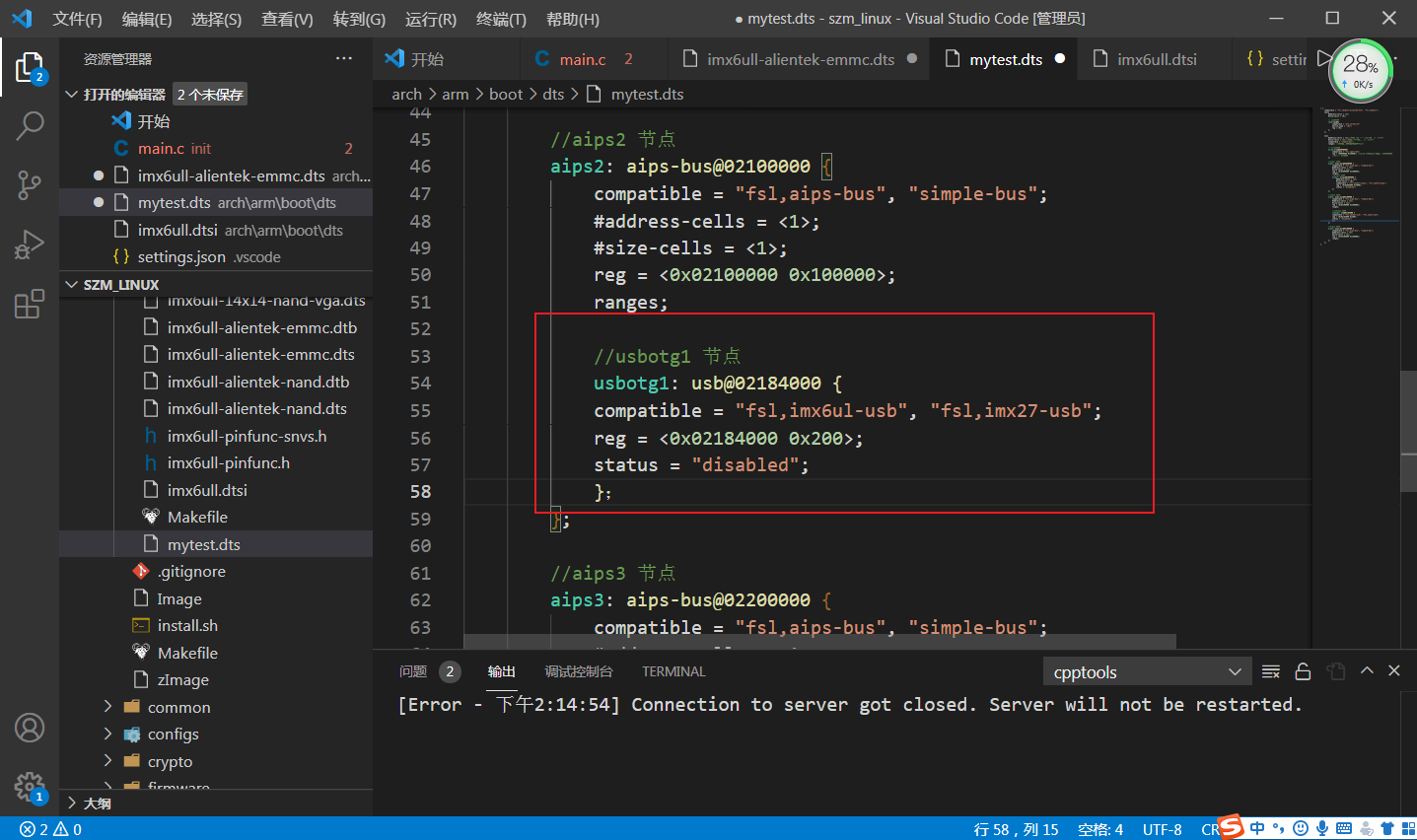
Task: Open the Search view in the activity bar
Action: coord(30,126)
